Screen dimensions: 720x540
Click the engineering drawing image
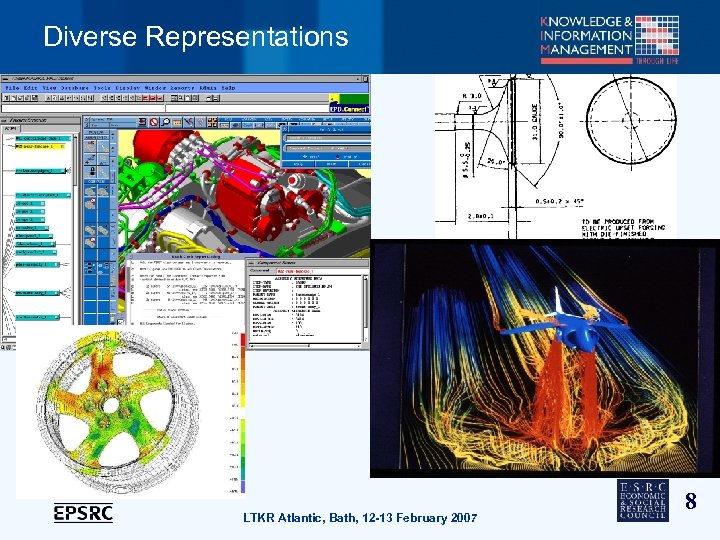pyautogui.click(x=556, y=156)
